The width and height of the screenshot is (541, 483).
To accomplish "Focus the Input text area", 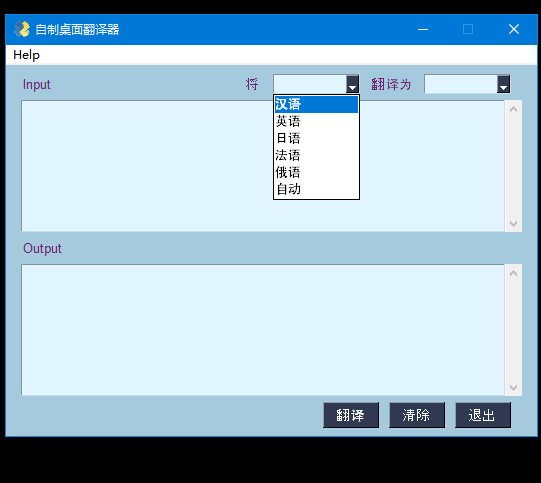I will [263, 166].
